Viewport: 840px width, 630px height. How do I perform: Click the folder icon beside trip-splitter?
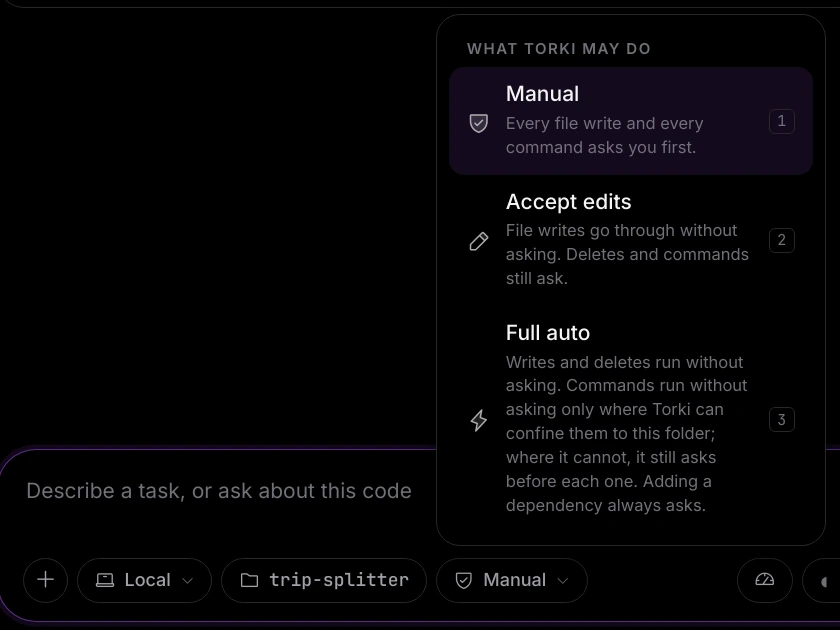pyautogui.click(x=249, y=580)
